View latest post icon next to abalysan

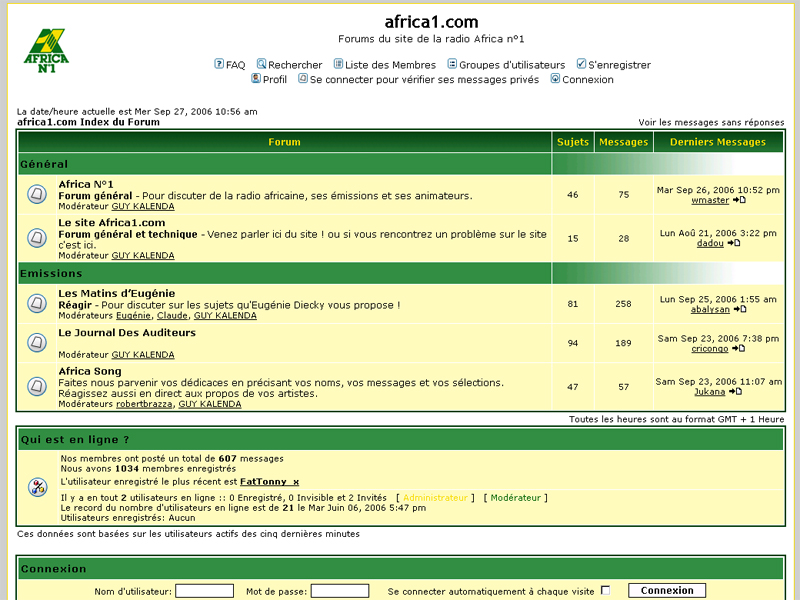tap(740, 309)
